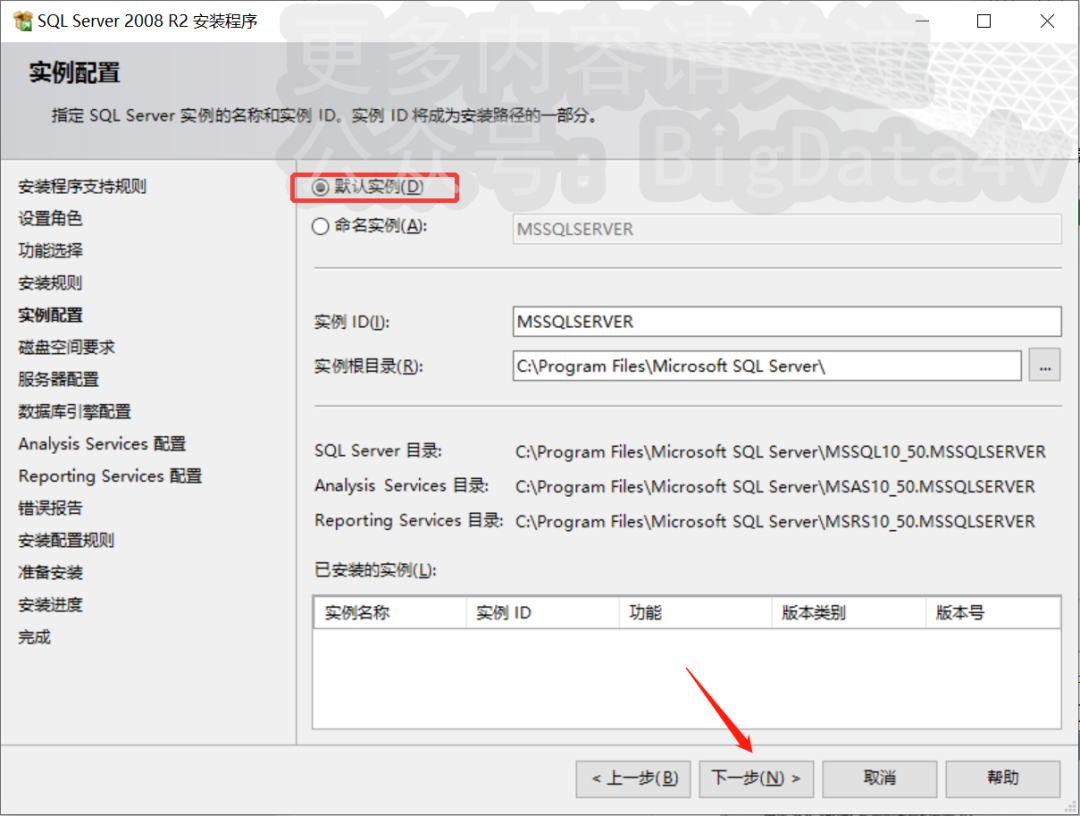The width and height of the screenshot is (1080, 816).
Task: Select the 默认实例(D) radio button
Action: click(320, 187)
